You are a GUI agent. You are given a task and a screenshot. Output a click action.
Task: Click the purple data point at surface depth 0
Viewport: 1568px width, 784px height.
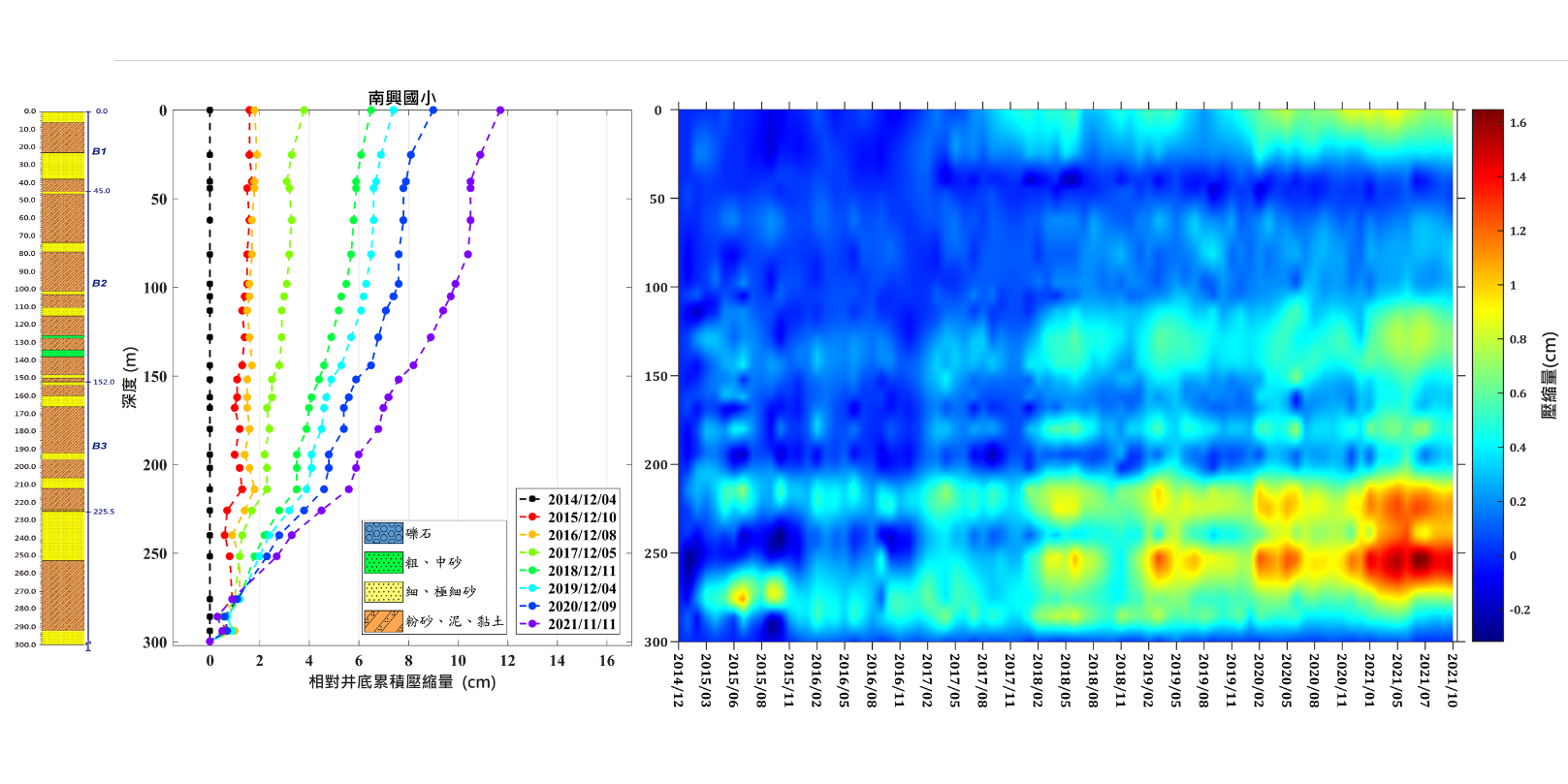tap(500, 110)
